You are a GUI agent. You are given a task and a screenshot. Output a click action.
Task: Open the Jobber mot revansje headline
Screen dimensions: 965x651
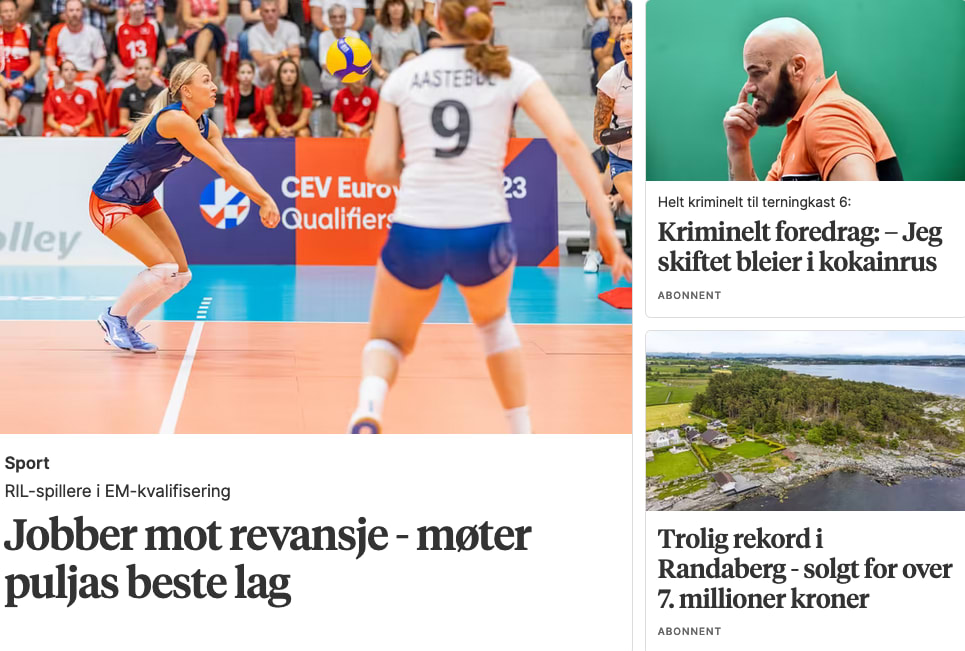point(268,559)
